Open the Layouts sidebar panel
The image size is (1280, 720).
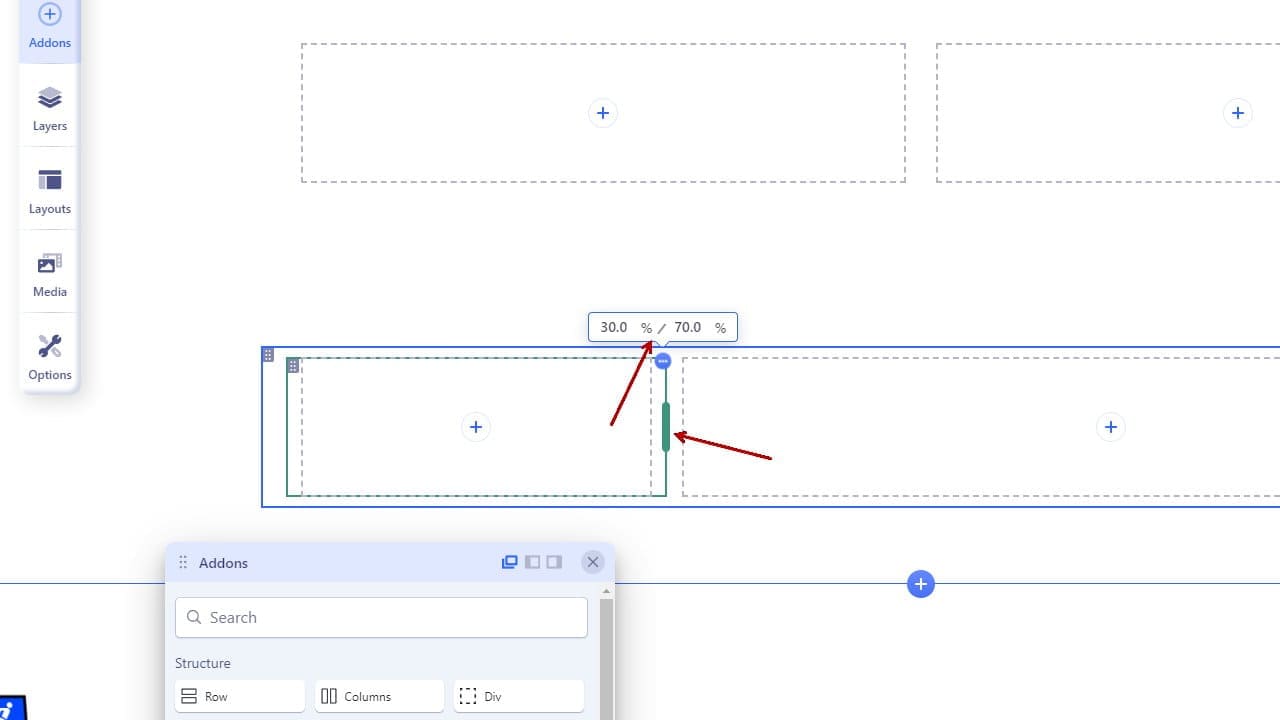(49, 192)
